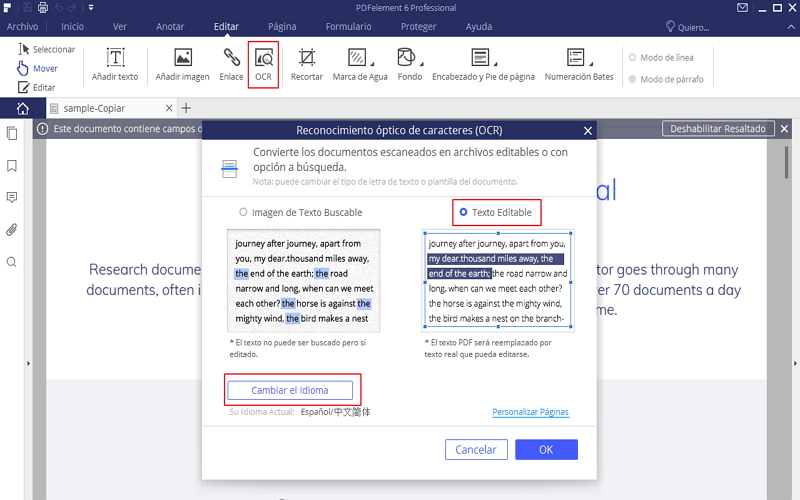Switch to the Inicio tab

point(72,27)
